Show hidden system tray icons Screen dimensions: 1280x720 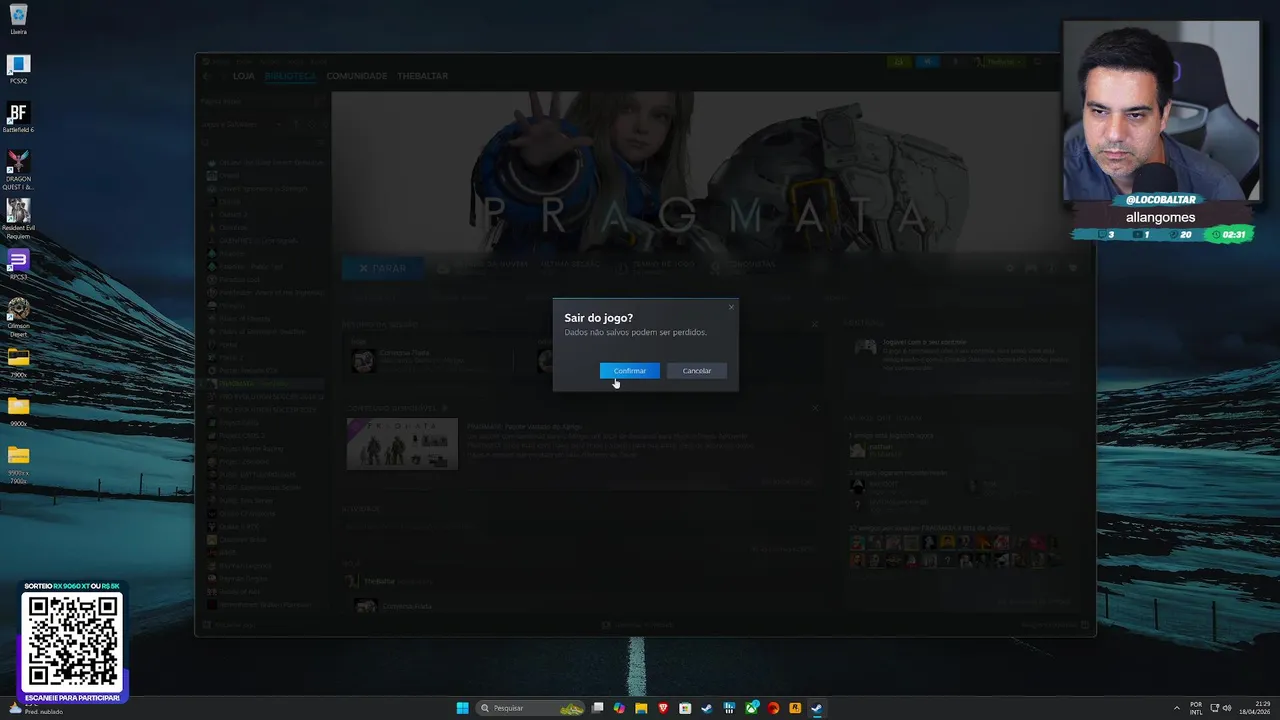[1176, 708]
